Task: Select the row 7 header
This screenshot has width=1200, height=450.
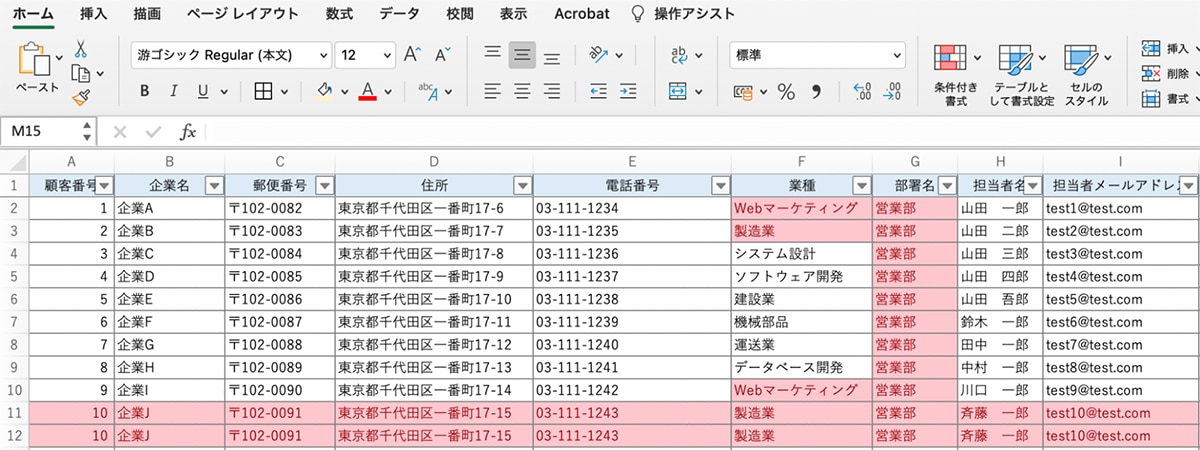Action: (x=15, y=322)
